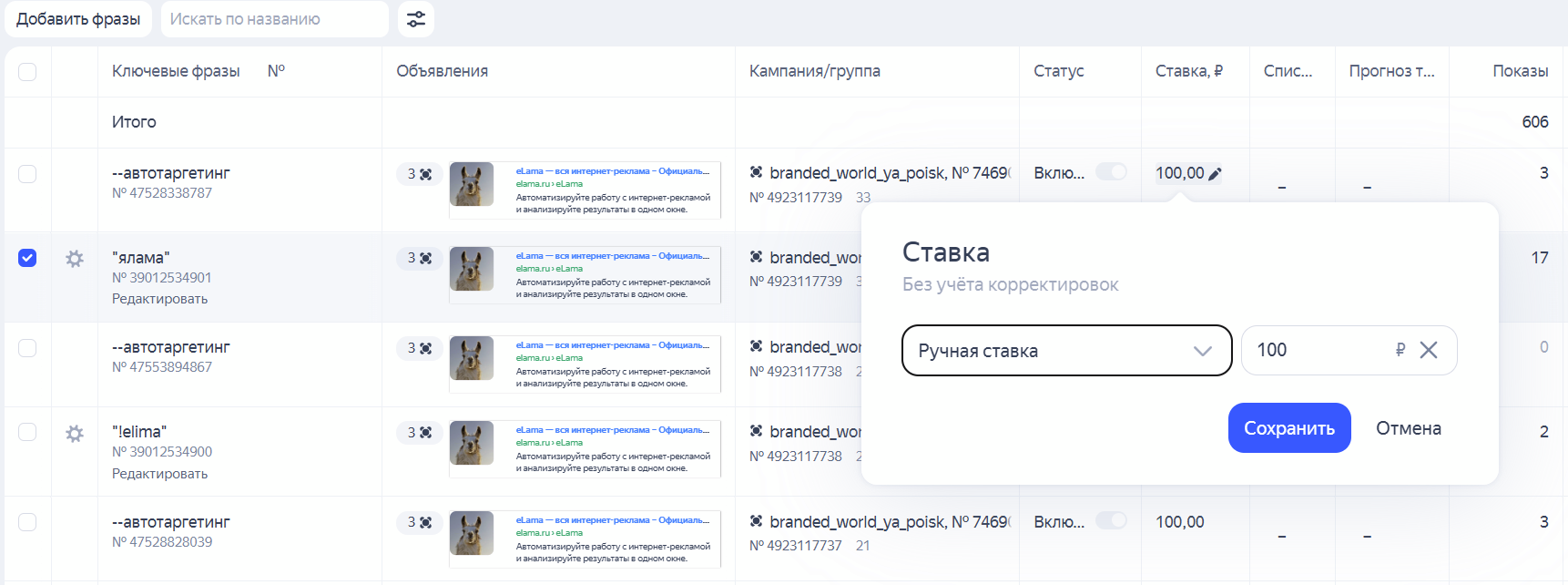The height and width of the screenshot is (585, 1568).
Task: Open ad preview in № 47528828039 row
Action: (x=585, y=540)
